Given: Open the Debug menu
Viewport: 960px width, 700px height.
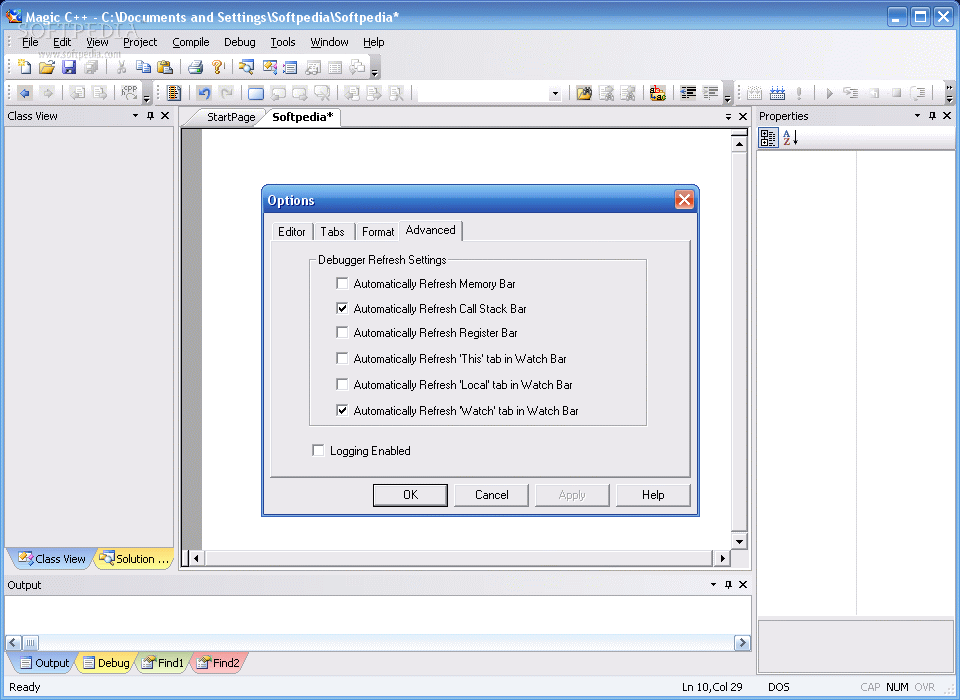Looking at the screenshot, I should (x=239, y=42).
